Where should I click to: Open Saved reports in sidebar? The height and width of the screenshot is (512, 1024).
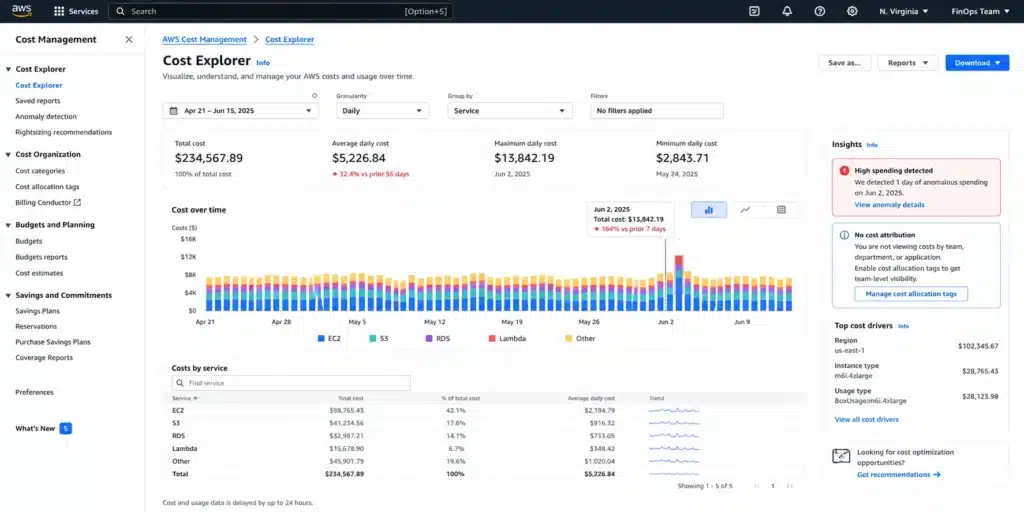[38, 101]
